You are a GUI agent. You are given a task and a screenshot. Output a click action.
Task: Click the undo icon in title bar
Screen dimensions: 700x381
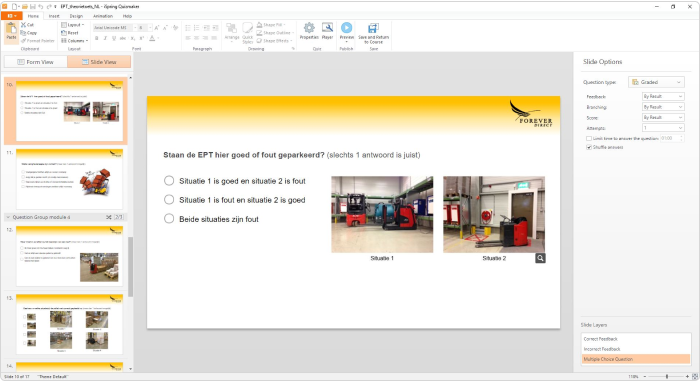pos(41,6)
